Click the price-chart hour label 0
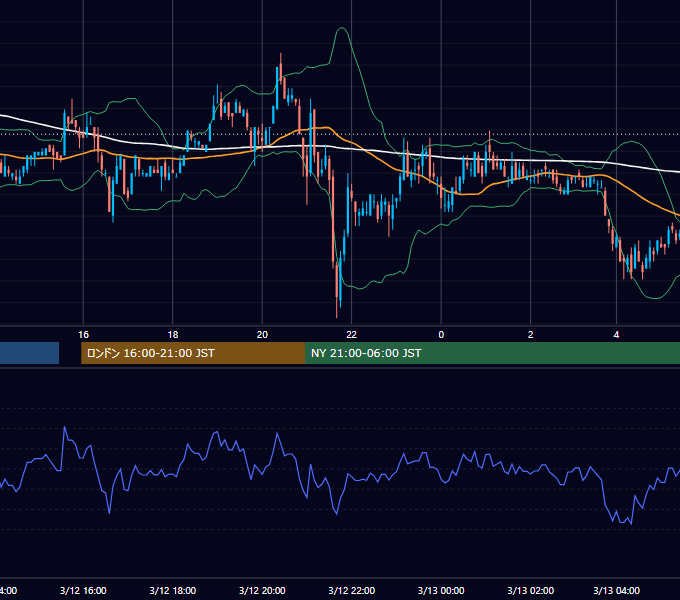680x600 pixels. point(441,334)
